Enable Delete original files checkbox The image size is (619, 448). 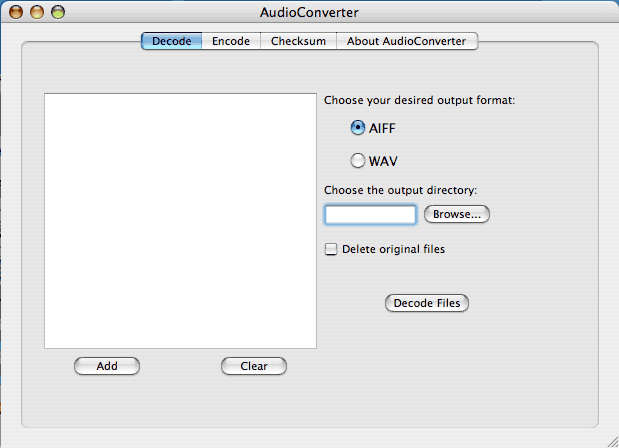[331, 250]
